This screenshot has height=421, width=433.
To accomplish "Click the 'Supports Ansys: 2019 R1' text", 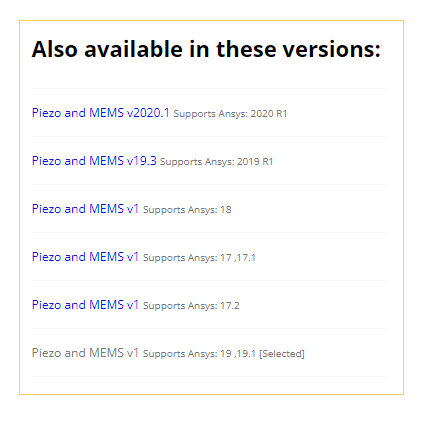I will [217, 162].
